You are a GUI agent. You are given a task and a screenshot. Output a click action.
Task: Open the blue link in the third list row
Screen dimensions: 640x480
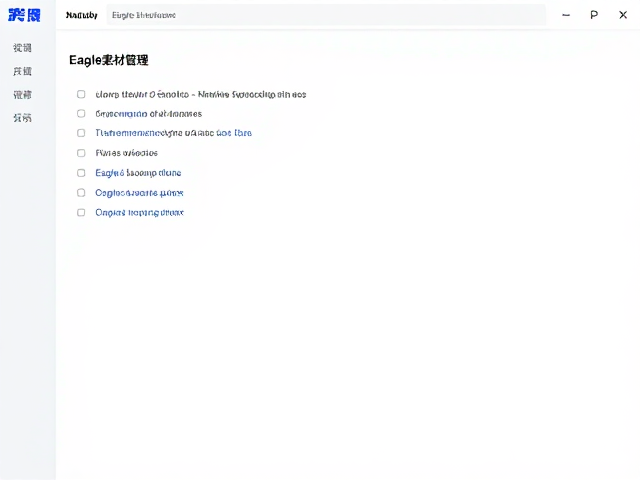(173, 133)
